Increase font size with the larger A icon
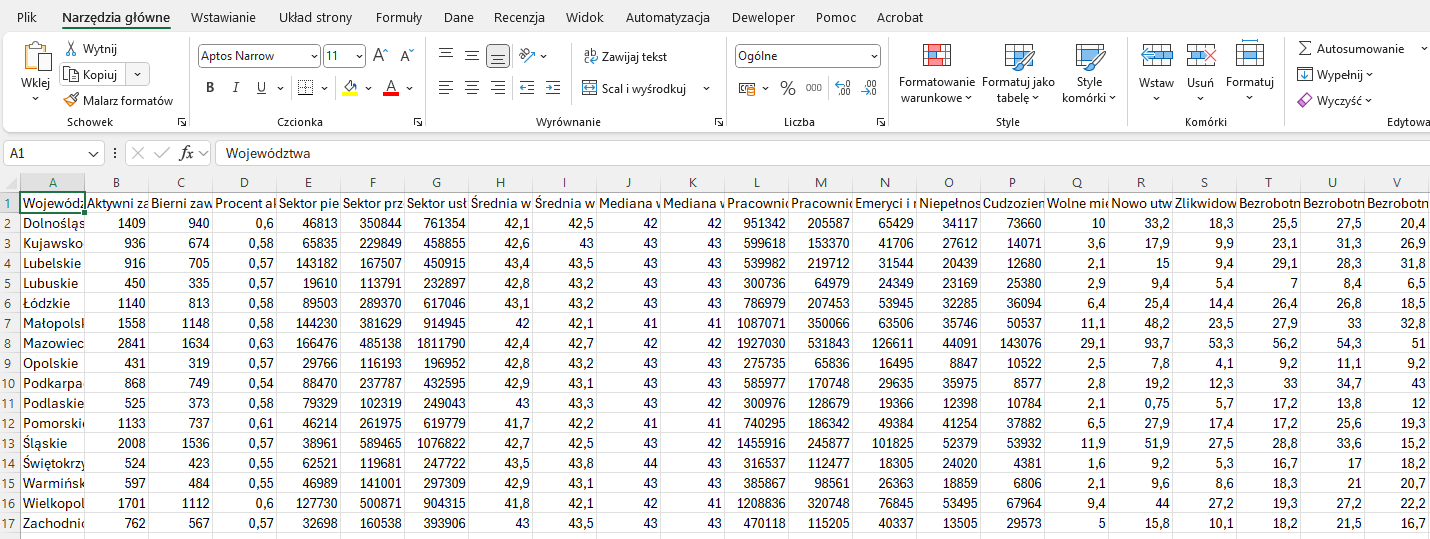 380,56
